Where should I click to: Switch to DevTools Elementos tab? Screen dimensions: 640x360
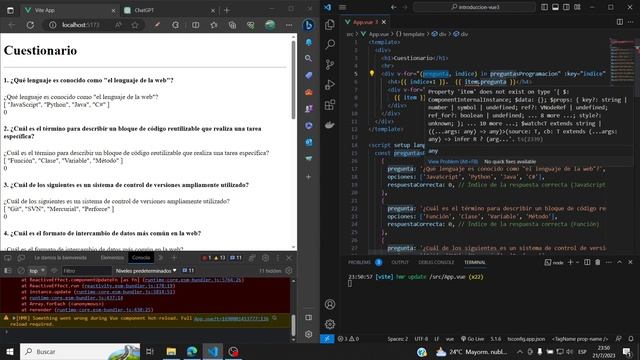pyautogui.click(x=112, y=258)
